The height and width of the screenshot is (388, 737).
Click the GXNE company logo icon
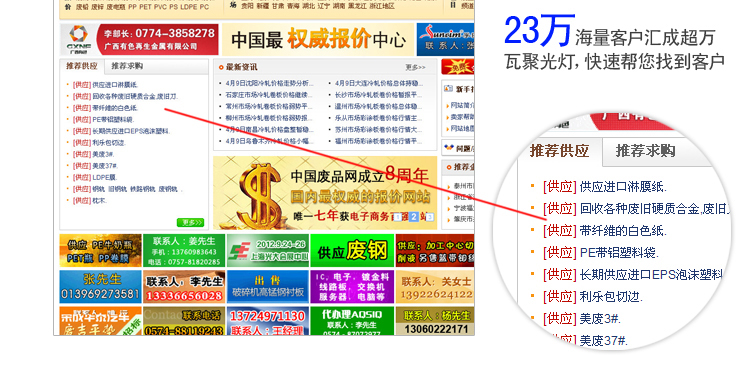coord(78,40)
